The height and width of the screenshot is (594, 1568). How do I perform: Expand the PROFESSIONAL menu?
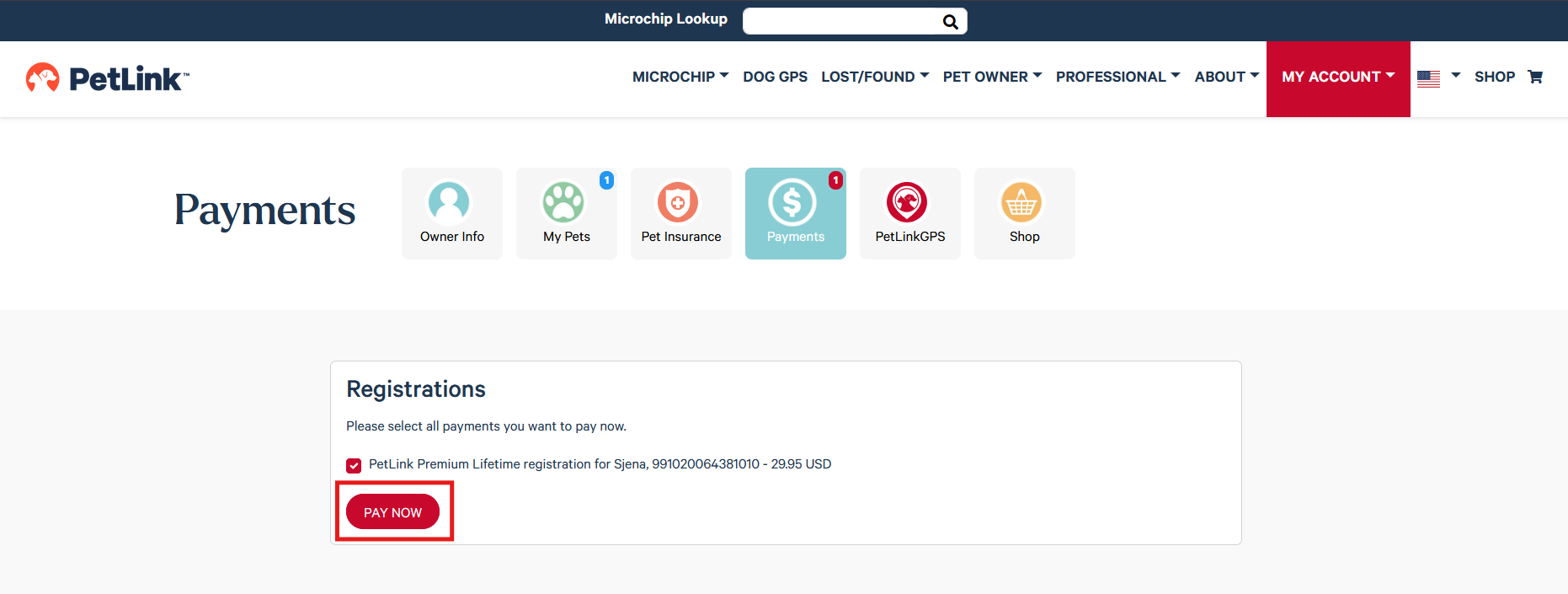coord(1117,77)
